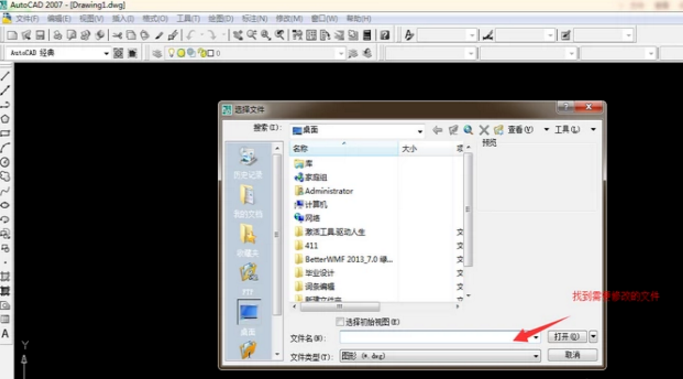
Task: Open the 修改(M) menu
Action: click(x=289, y=19)
